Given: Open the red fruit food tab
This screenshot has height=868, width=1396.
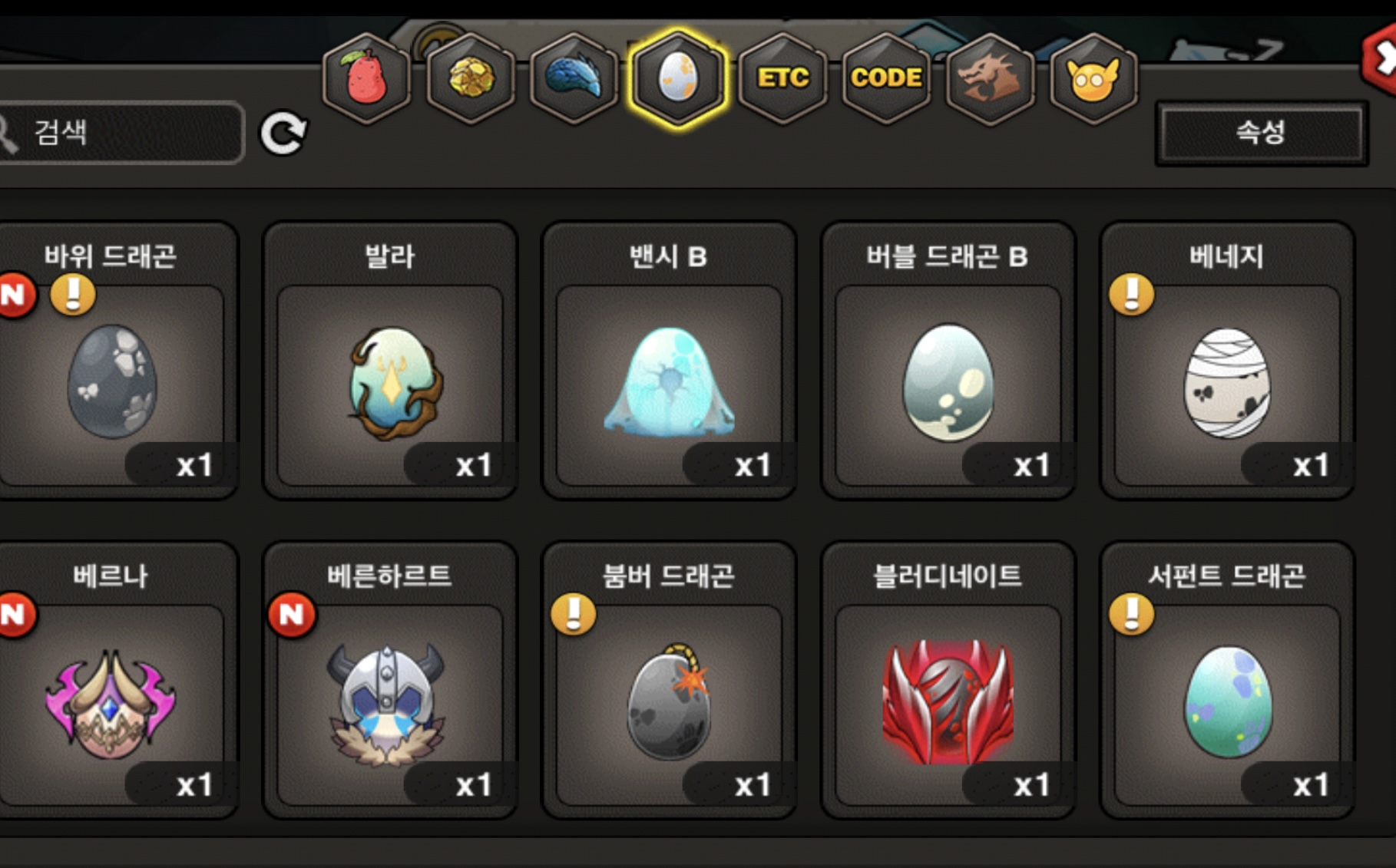Looking at the screenshot, I should coord(367,78).
